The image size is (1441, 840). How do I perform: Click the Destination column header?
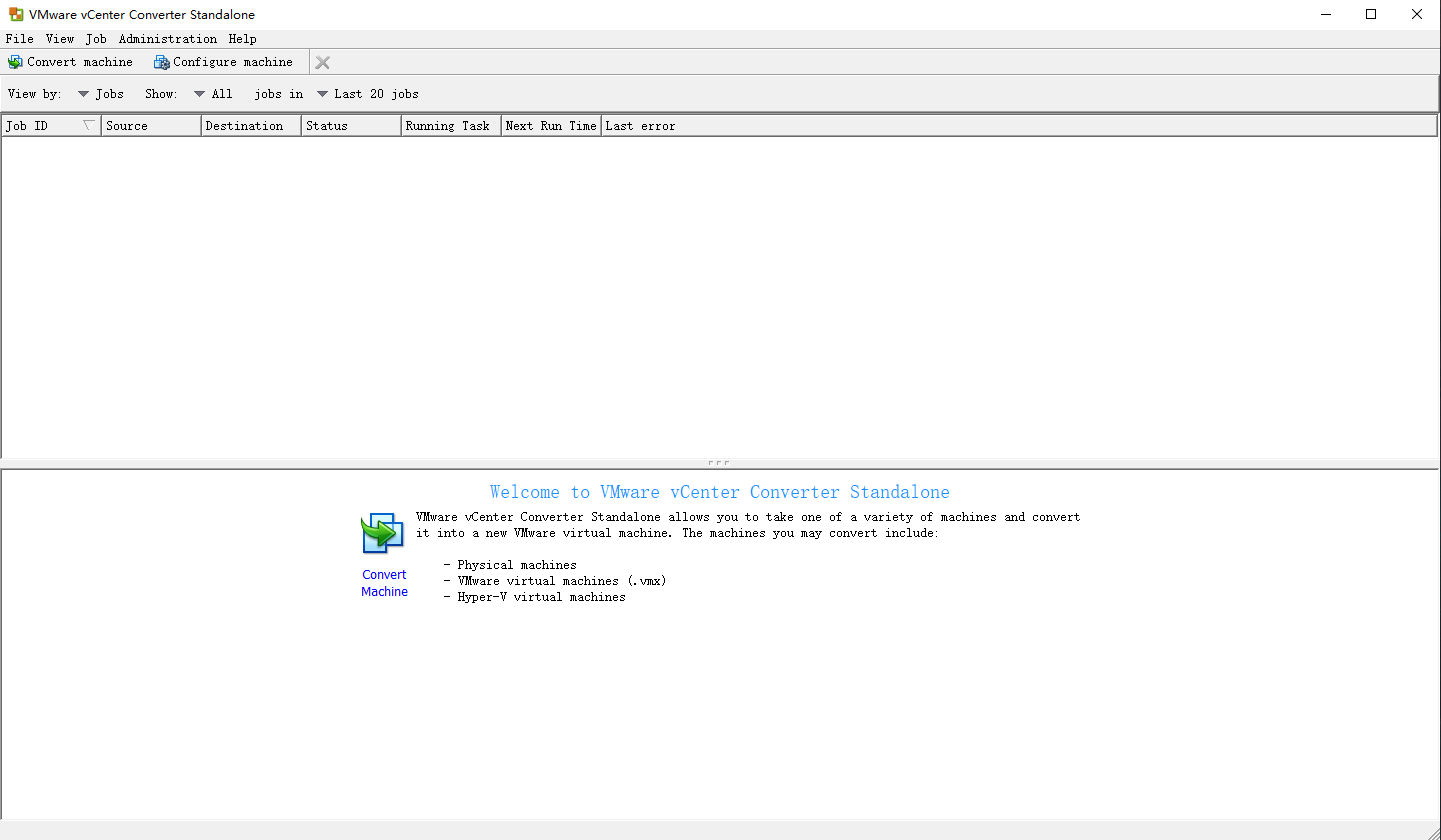251,126
